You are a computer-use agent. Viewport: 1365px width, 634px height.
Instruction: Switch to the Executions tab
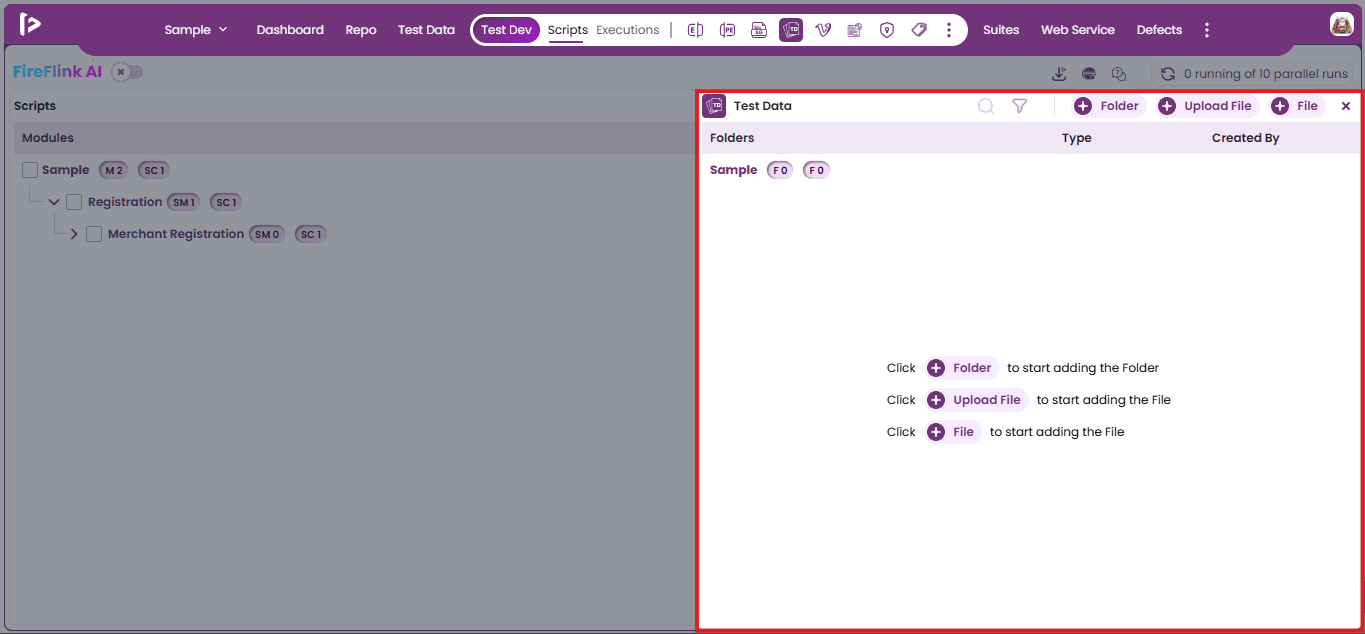pyautogui.click(x=628, y=30)
